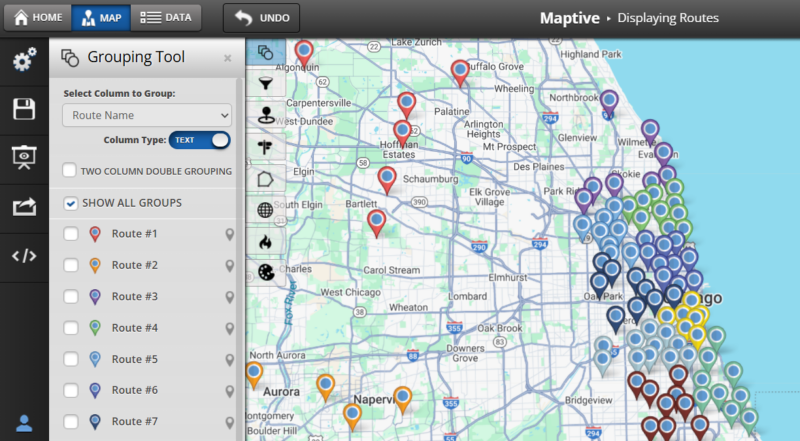Screen dimensions: 800x441
Task: Switch to the DATA tab
Action: pos(166,18)
